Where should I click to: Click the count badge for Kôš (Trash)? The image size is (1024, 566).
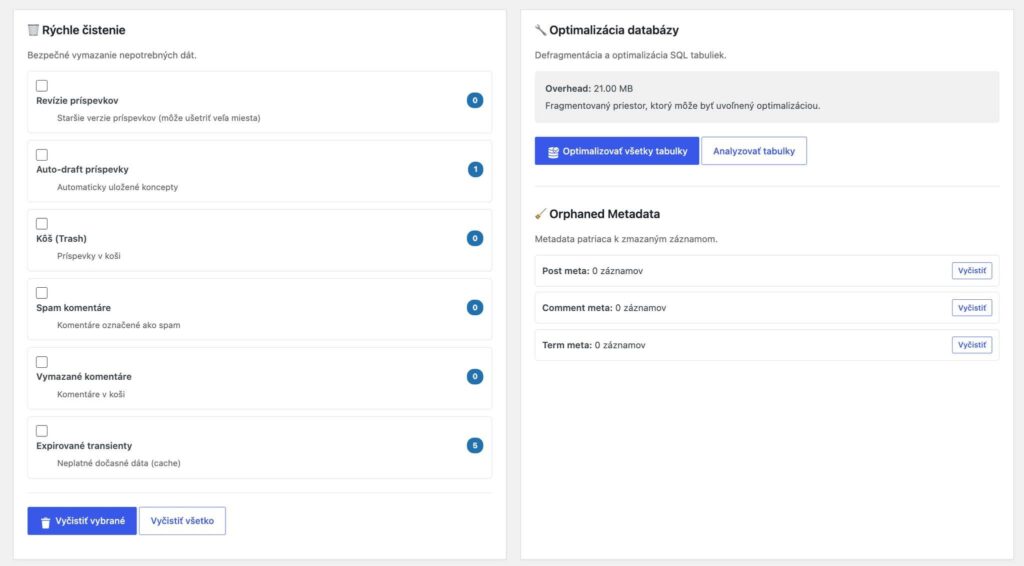[x=475, y=238]
